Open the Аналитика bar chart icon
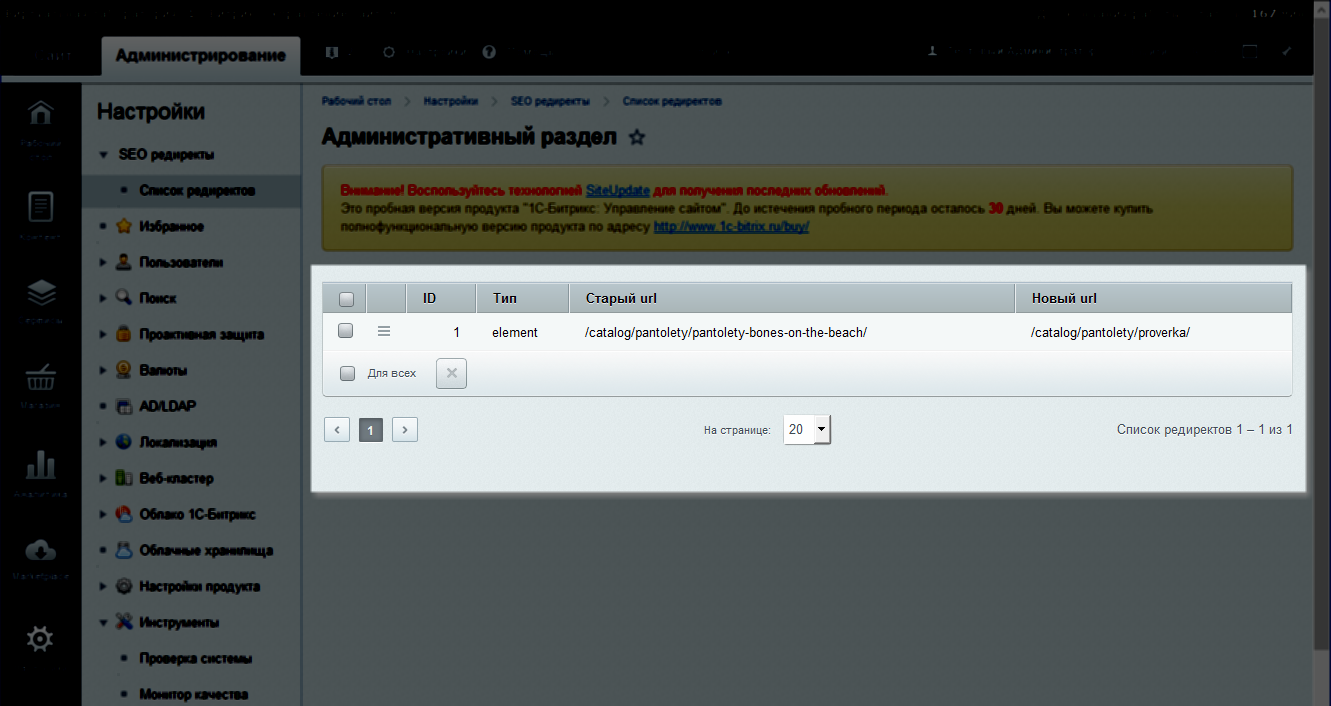Image resolution: width=1331 pixels, height=706 pixels. (40, 463)
